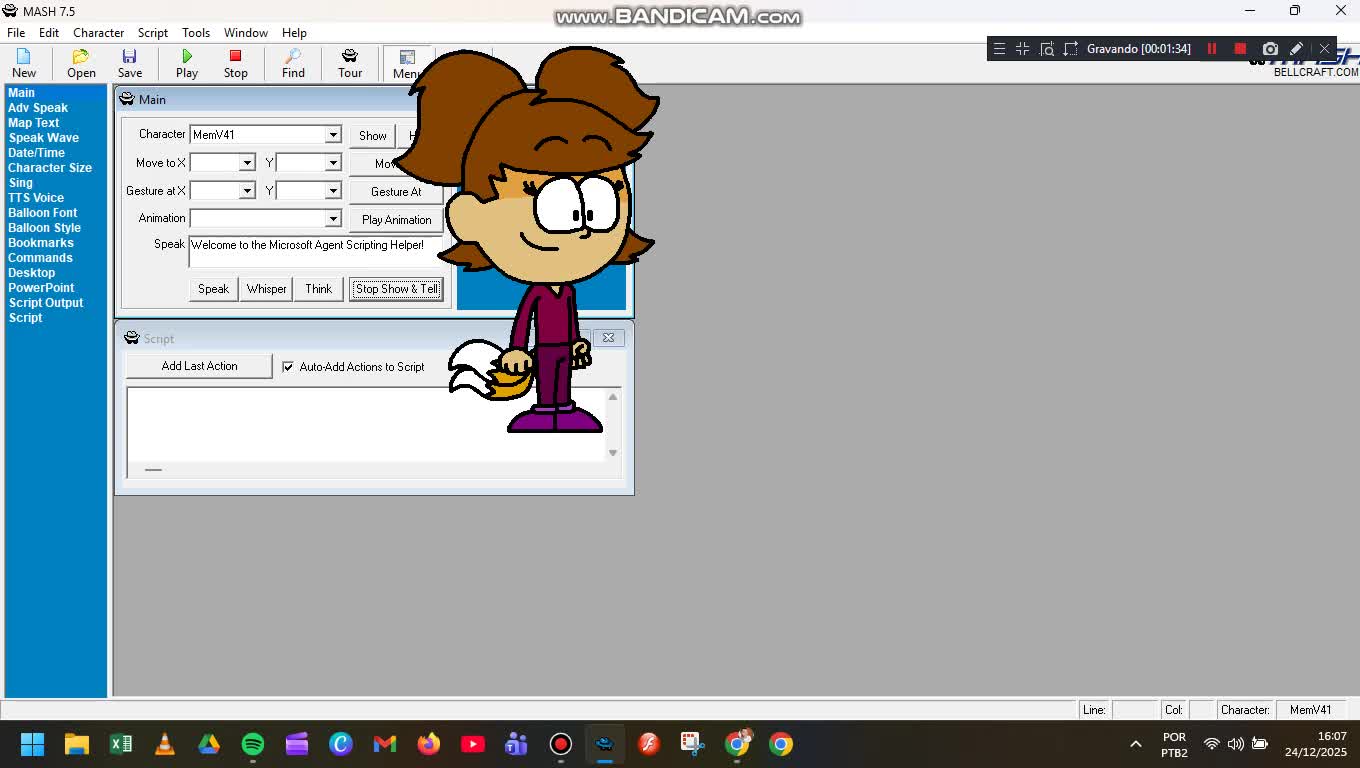This screenshot has width=1360, height=768.
Task: Open Gmail from the taskbar
Action: point(385,744)
